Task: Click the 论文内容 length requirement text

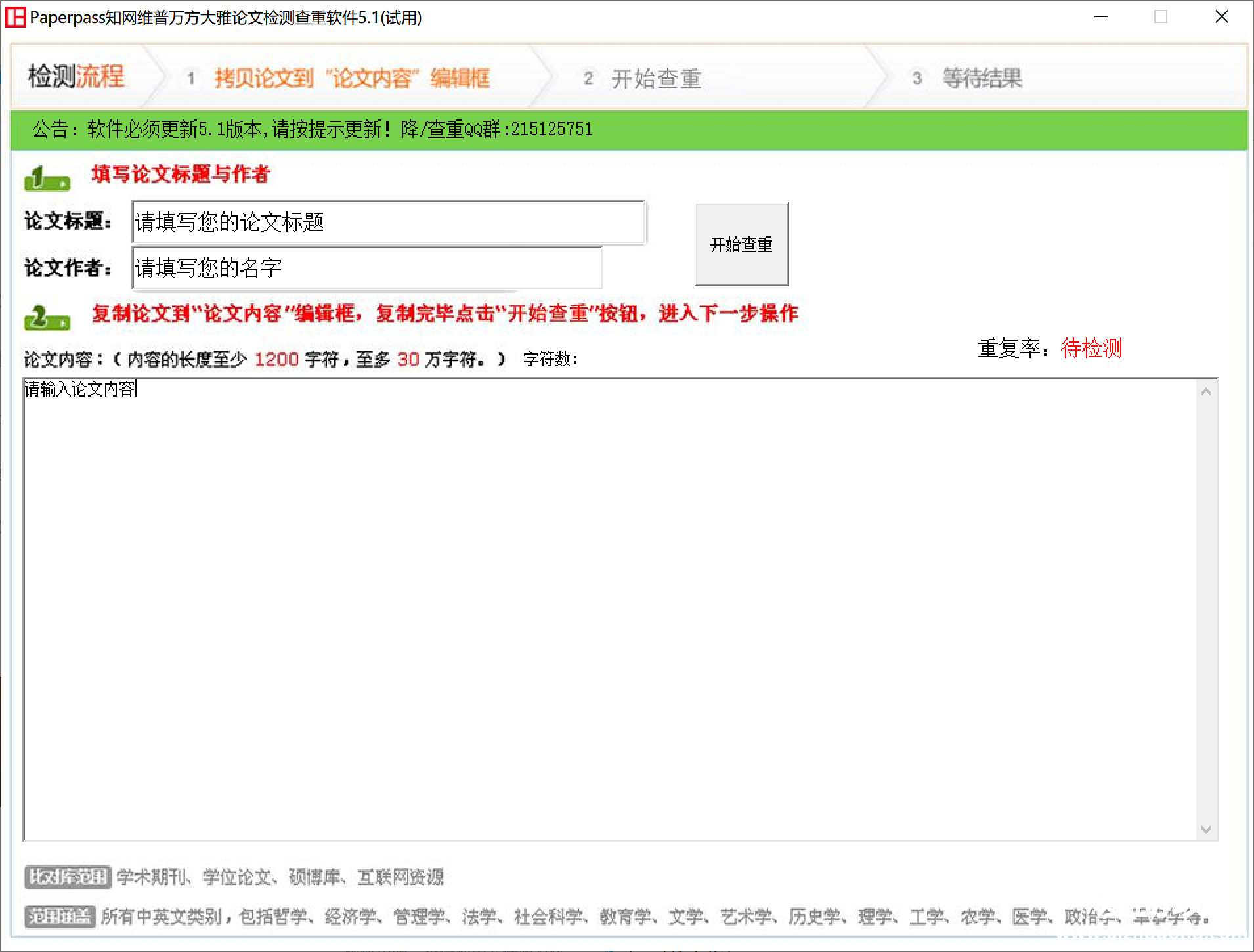Action: pyautogui.click(x=265, y=359)
